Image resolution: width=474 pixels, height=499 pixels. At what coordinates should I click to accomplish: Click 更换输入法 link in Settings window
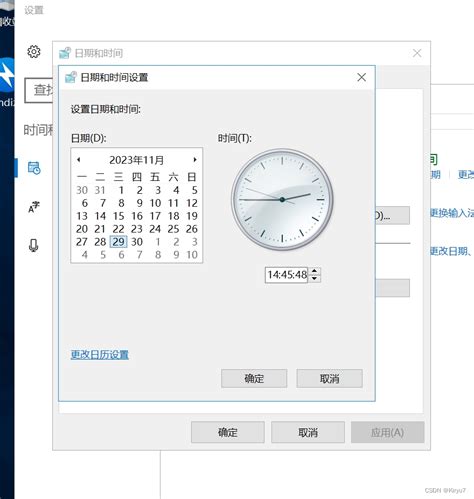pyautogui.click(x=452, y=213)
